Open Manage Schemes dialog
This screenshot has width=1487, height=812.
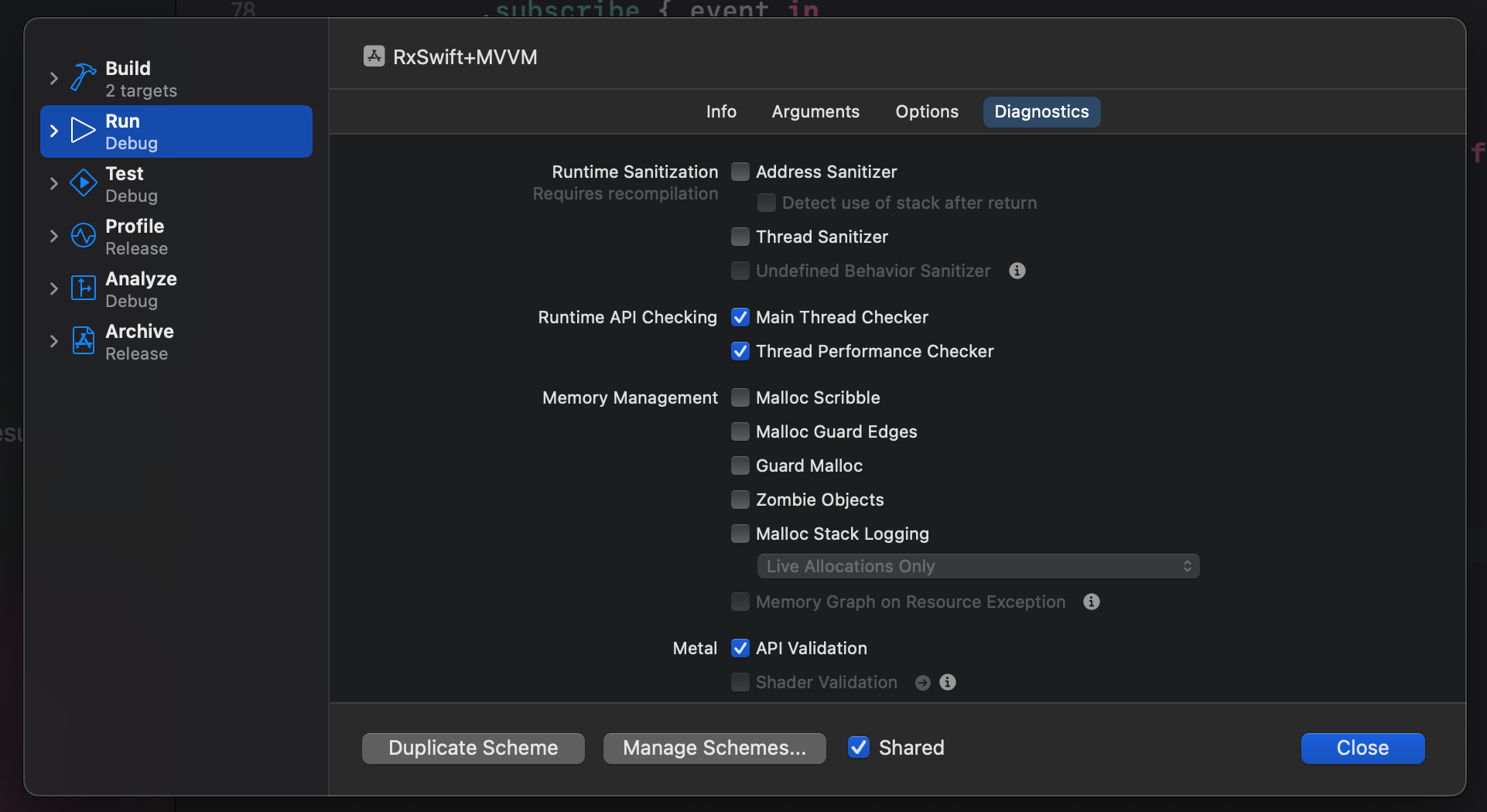(715, 748)
